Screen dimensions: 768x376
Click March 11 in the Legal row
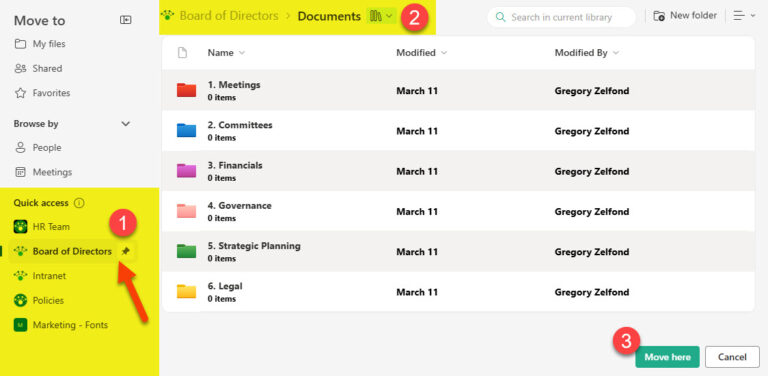pos(417,292)
